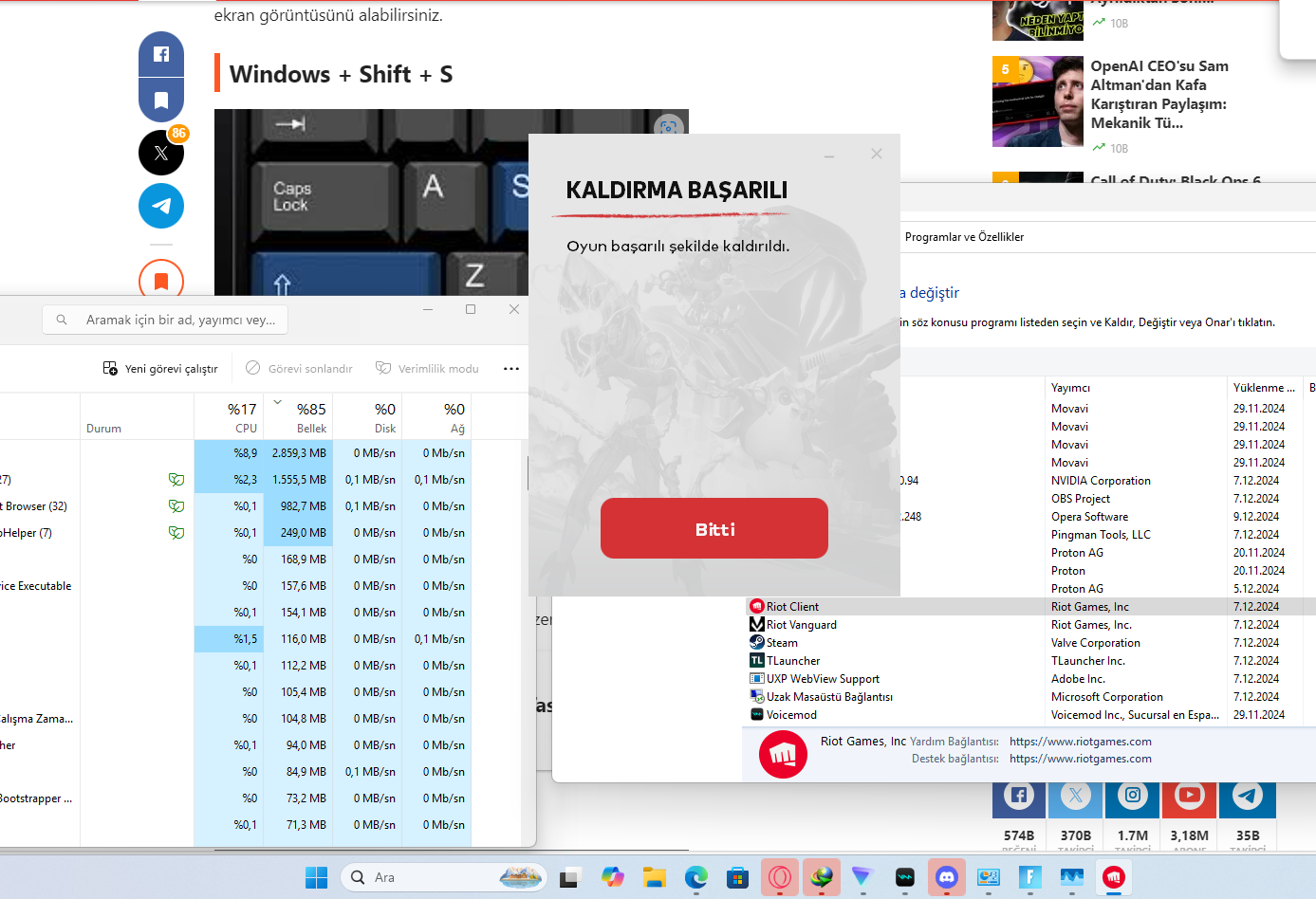Screen dimensions: 1316x899
Task: Sort by Disk column header
Action: pos(367,417)
